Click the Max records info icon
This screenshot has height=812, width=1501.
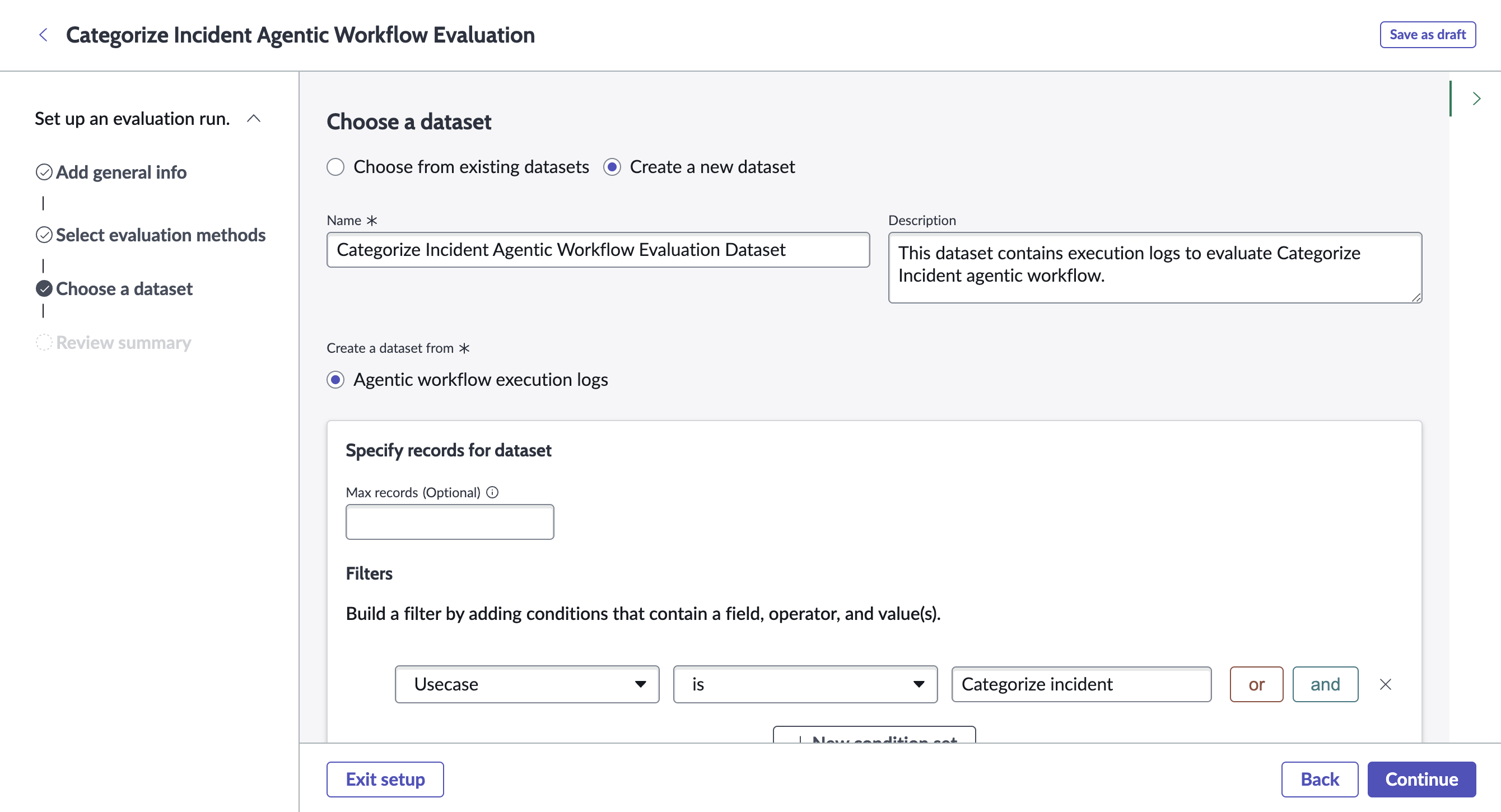point(492,492)
